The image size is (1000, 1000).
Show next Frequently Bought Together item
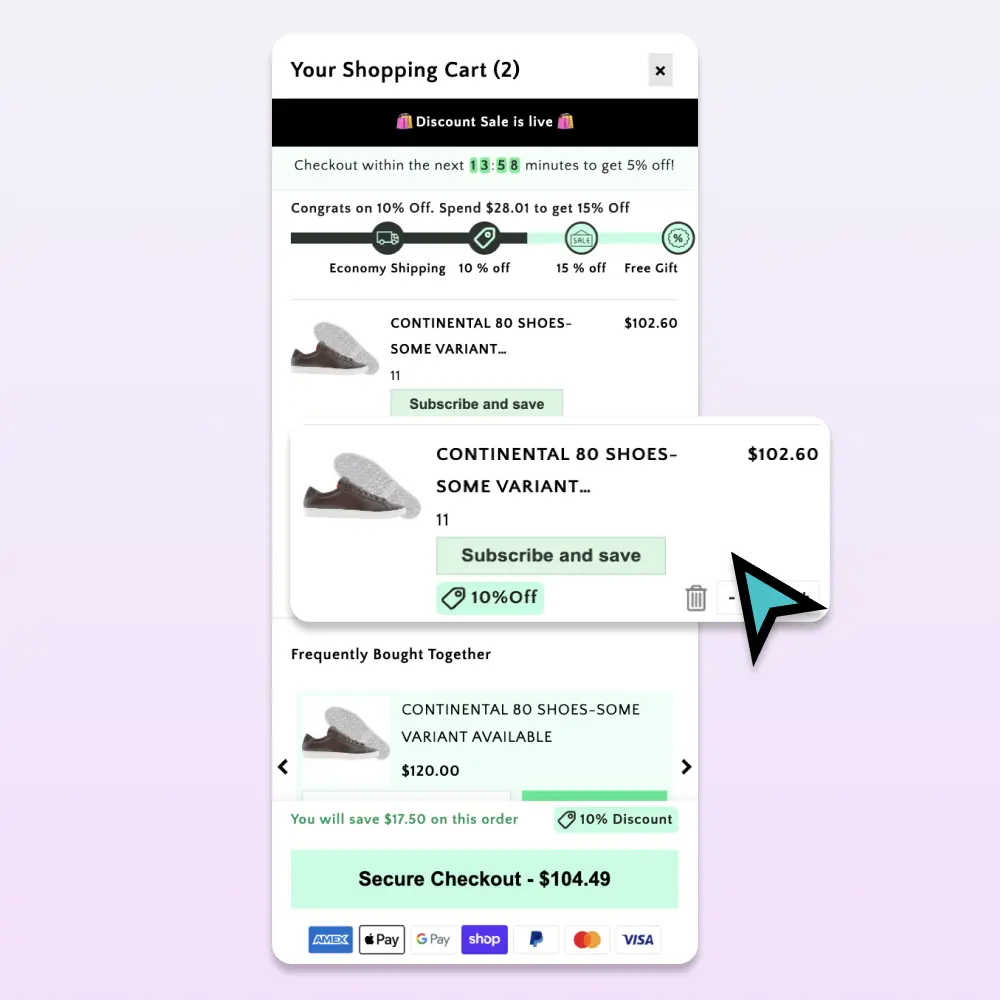686,767
